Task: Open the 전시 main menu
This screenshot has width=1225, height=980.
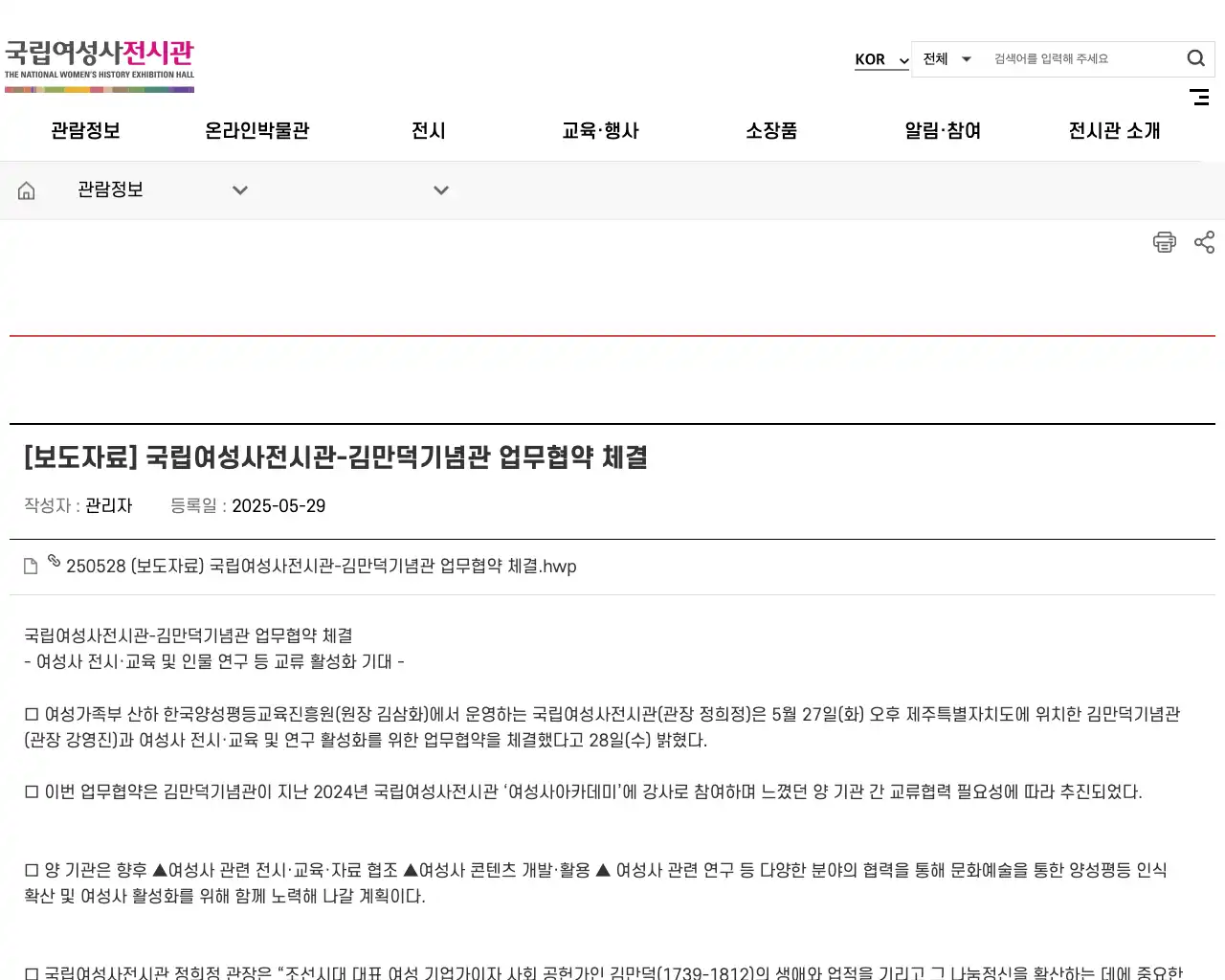Action: 429,131
